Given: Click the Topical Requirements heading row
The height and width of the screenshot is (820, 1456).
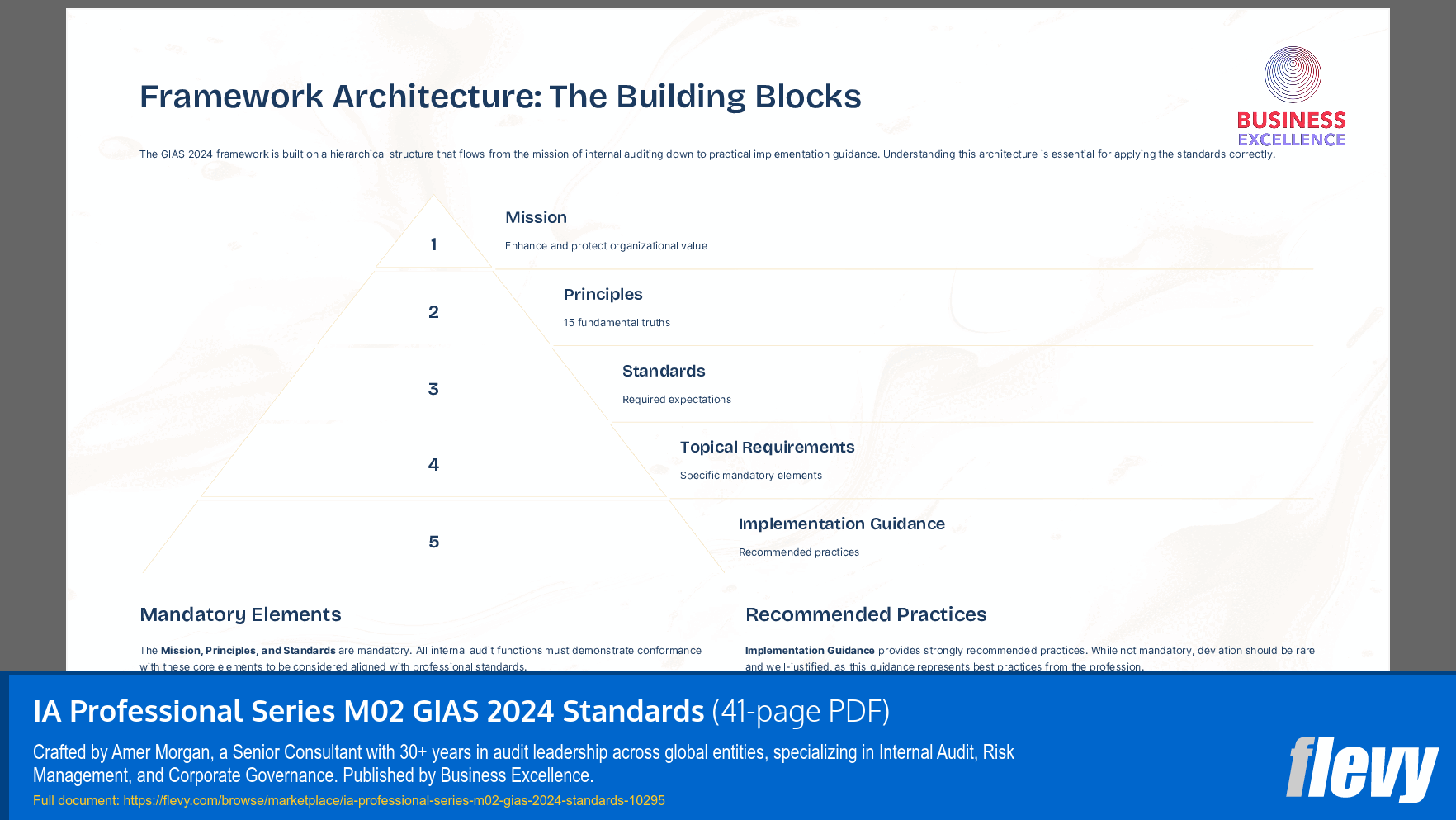Looking at the screenshot, I should [767, 447].
